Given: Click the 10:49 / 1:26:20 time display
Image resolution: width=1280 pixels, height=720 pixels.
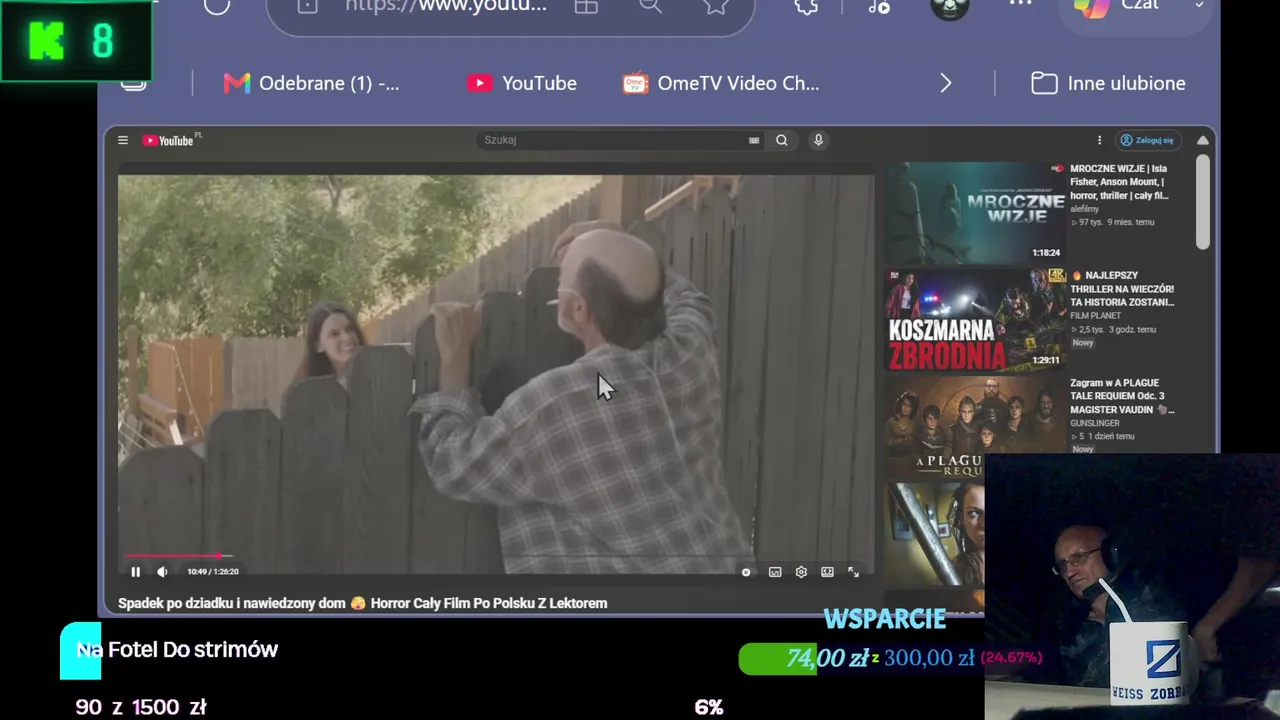Looking at the screenshot, I should coord(213,572).
